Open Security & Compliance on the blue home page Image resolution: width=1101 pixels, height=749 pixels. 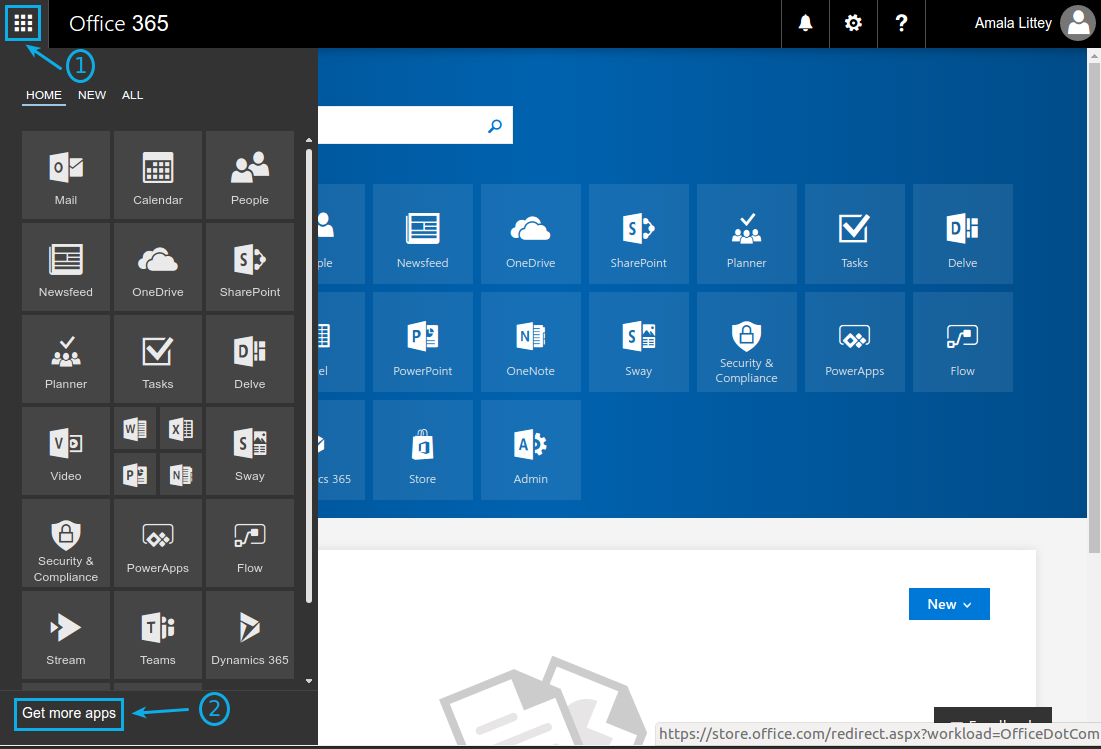746,342
